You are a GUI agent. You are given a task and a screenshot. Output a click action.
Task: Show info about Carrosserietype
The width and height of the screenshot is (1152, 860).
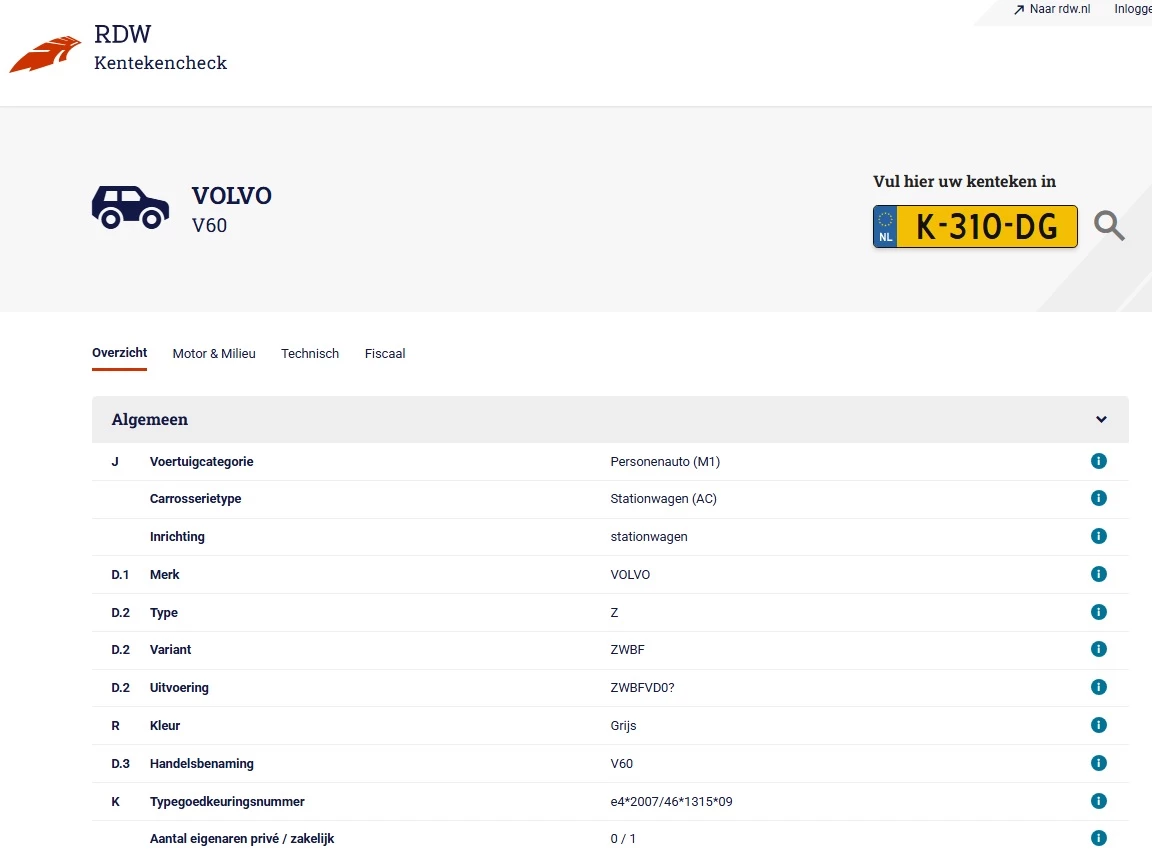(x=1098, y=498)
